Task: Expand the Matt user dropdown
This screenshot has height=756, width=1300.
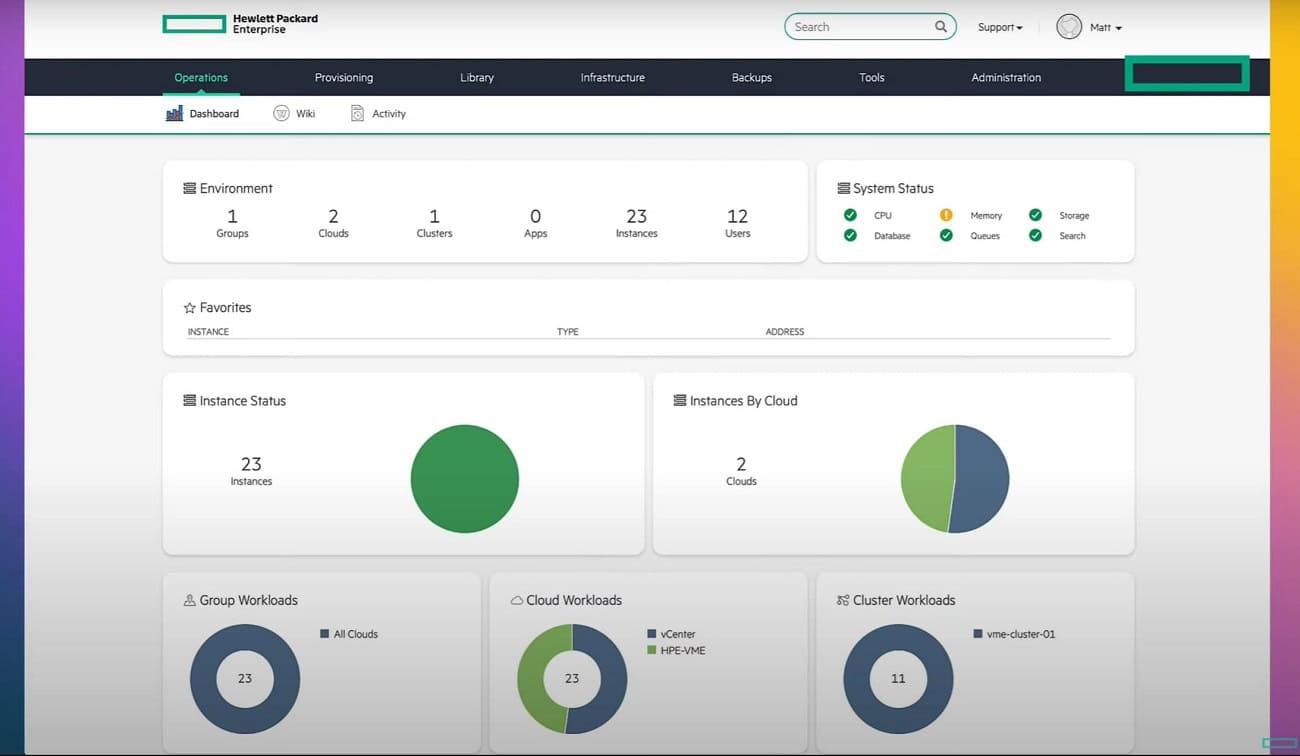Action: [1106, 28]
